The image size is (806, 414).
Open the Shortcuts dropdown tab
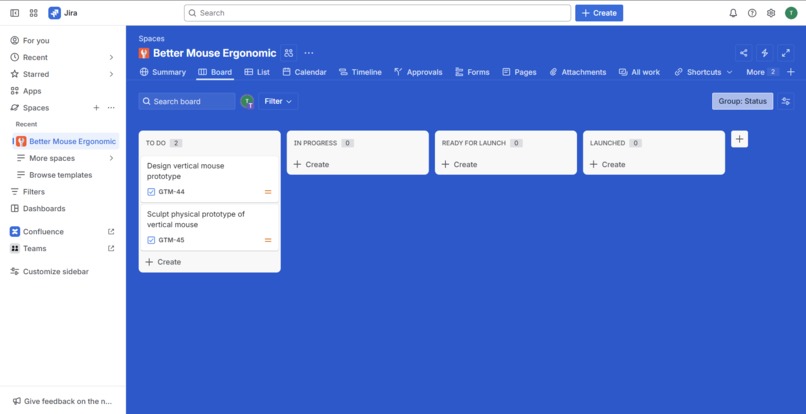pos(703,72)
